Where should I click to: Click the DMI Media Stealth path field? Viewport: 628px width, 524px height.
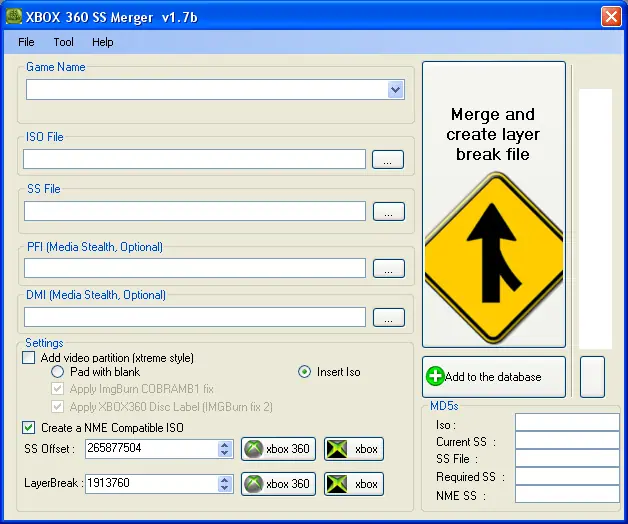[195, 317]
